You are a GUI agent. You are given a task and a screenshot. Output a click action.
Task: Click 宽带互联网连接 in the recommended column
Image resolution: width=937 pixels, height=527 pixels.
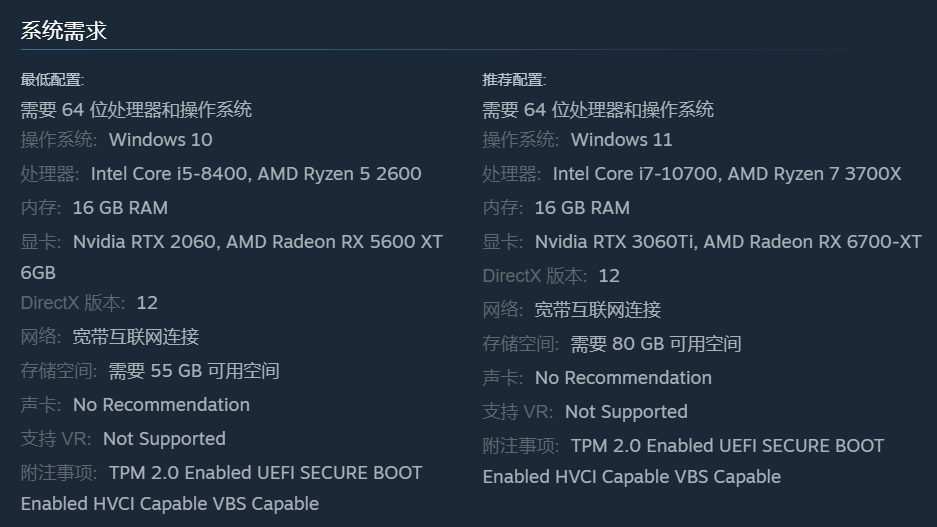pyautogui.click(x=598, y=310)
